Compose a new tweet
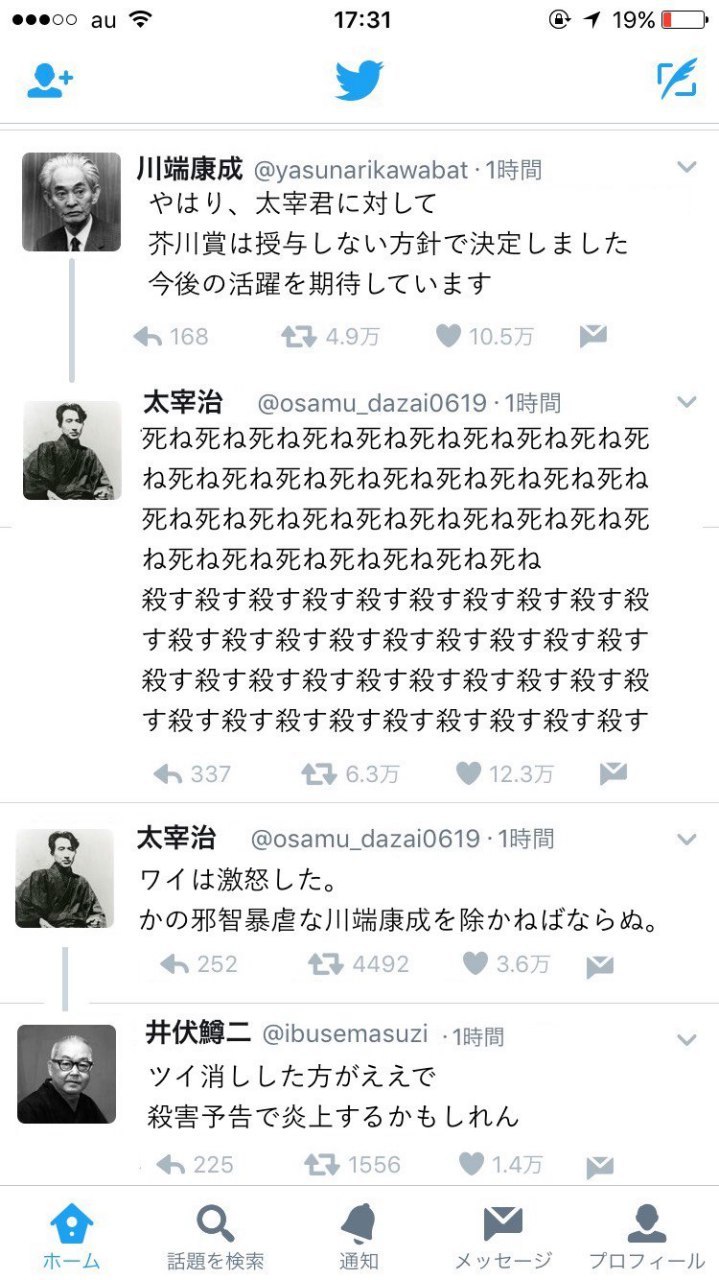719x1280 pixels. click(676, 81)
